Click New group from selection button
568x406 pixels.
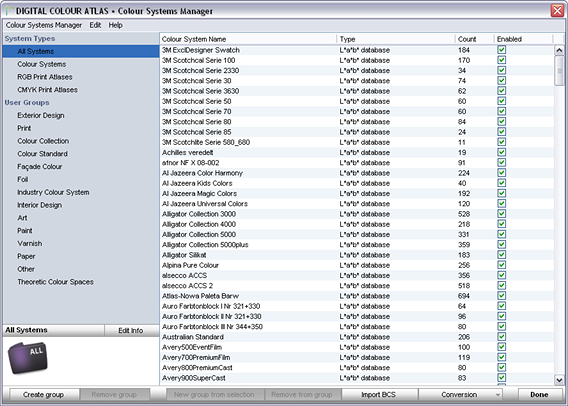(x=214, y=394)
